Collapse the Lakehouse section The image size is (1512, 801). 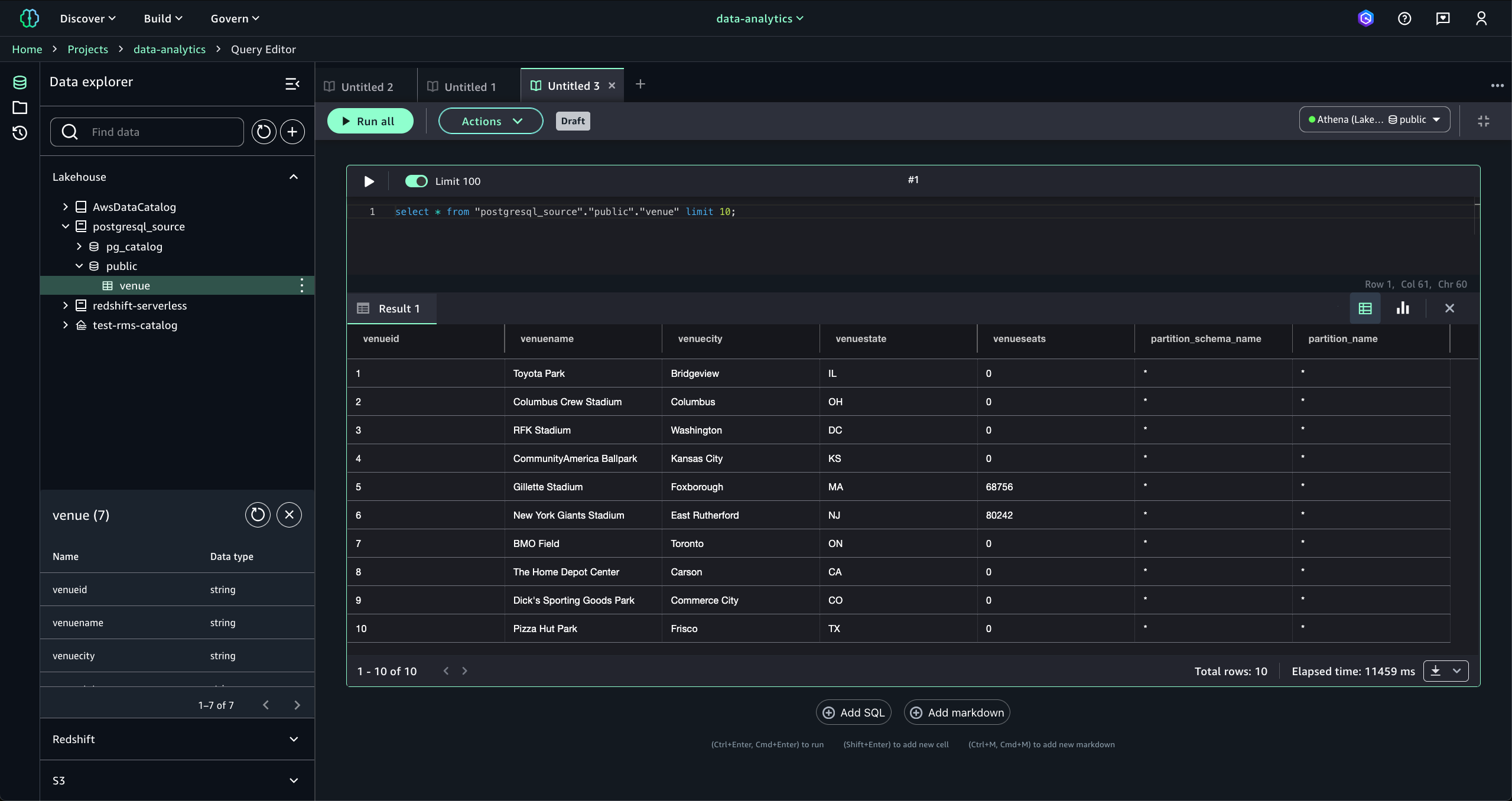click(294, 177)
